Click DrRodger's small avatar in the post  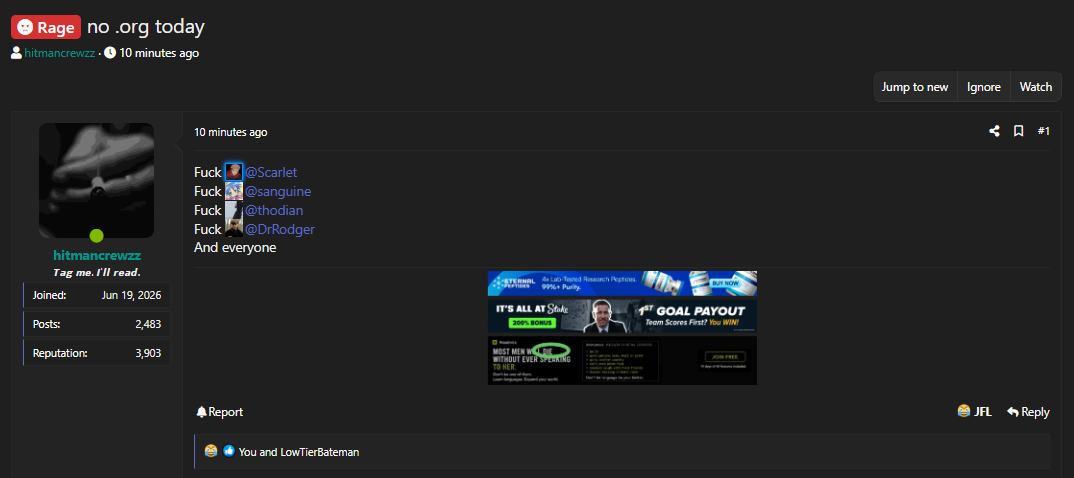pos(234,229)
